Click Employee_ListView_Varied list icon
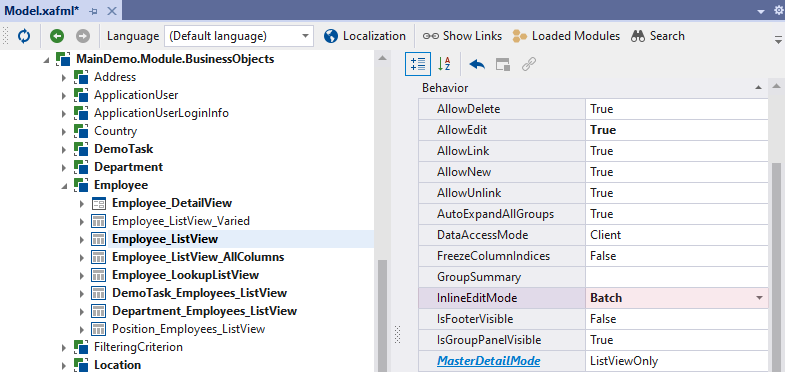Screen dimensions: 785x372 click(x=99, y=221)
